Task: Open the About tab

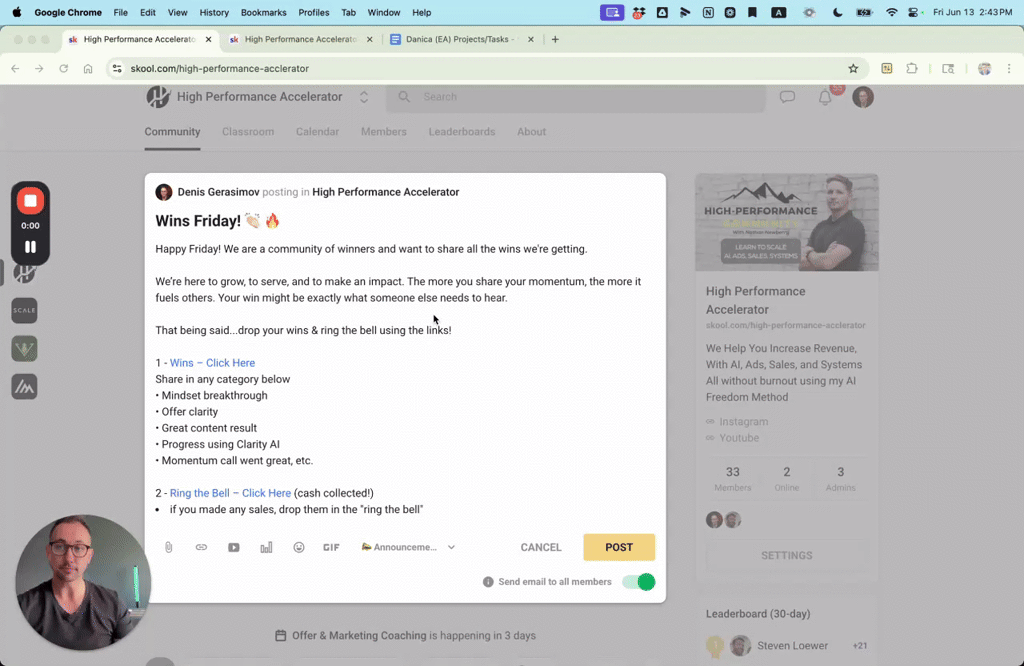Action: tap(532, 132)
